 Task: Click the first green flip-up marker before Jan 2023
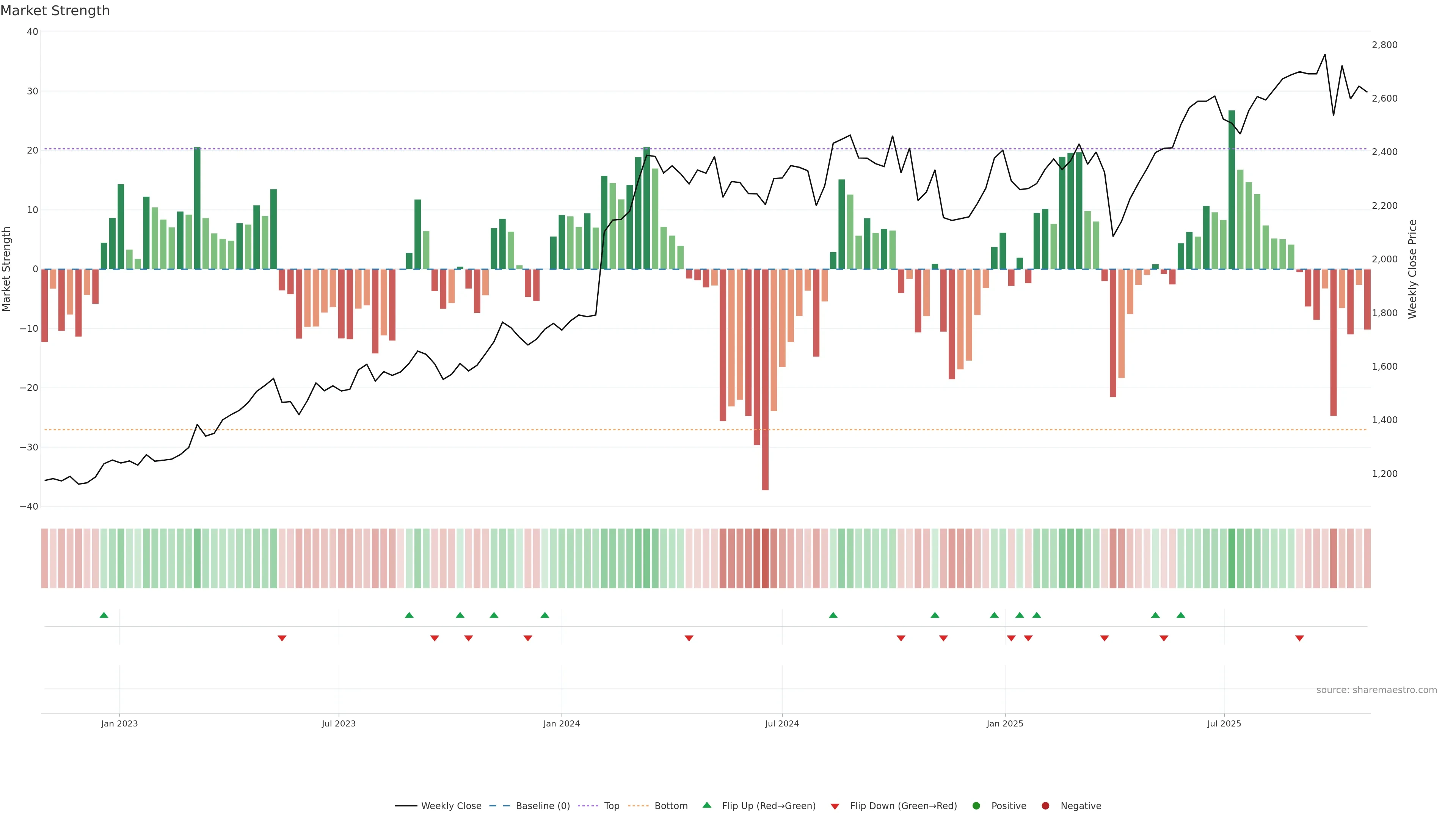[104, 615]
